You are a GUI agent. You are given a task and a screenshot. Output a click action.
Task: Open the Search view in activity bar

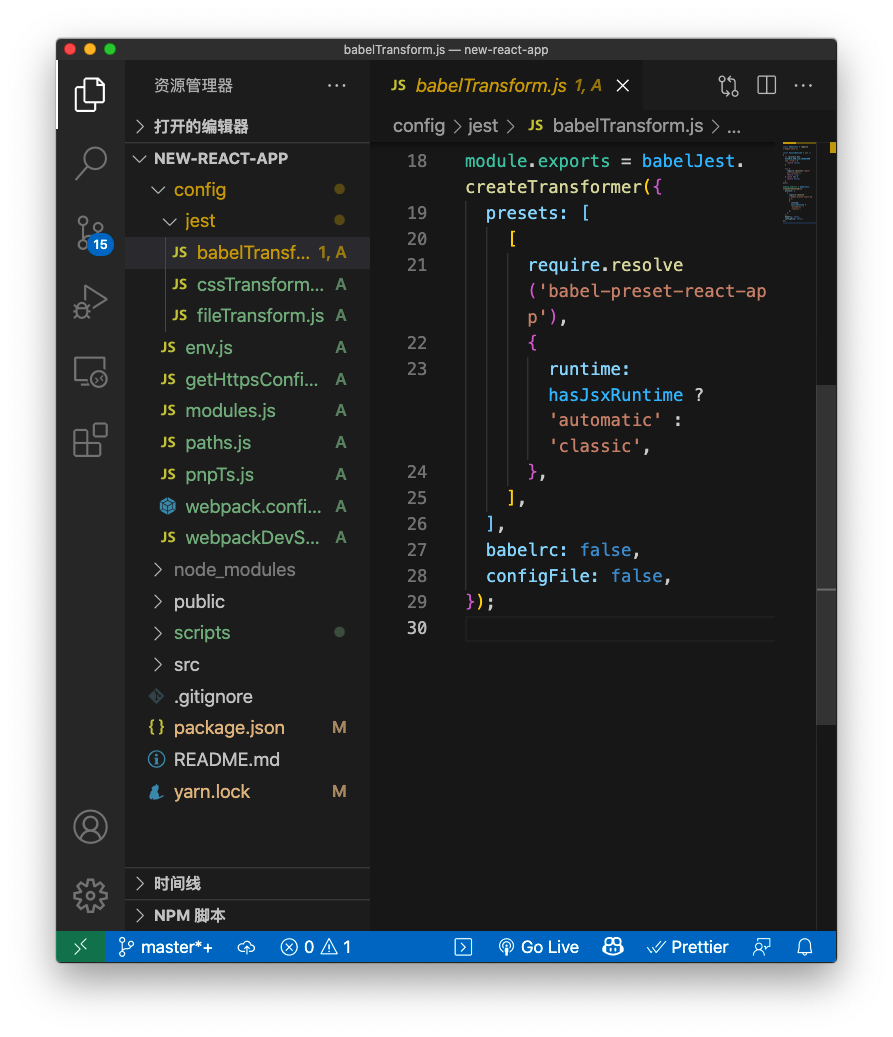pos(90,163)
